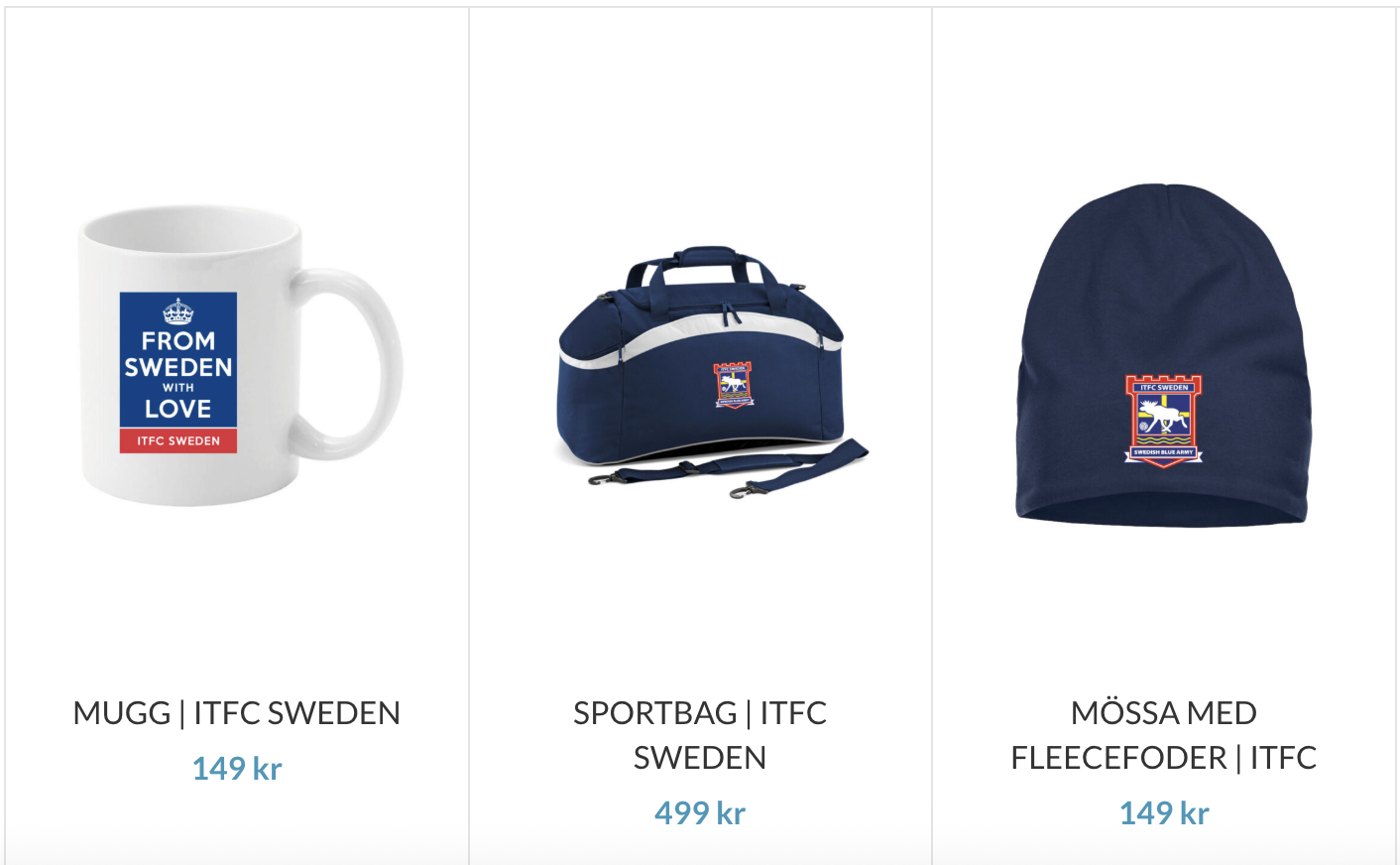This screenshot has height=865, width=1400.
Task: Open the navy sportbag product image
Action: (700, 372)
